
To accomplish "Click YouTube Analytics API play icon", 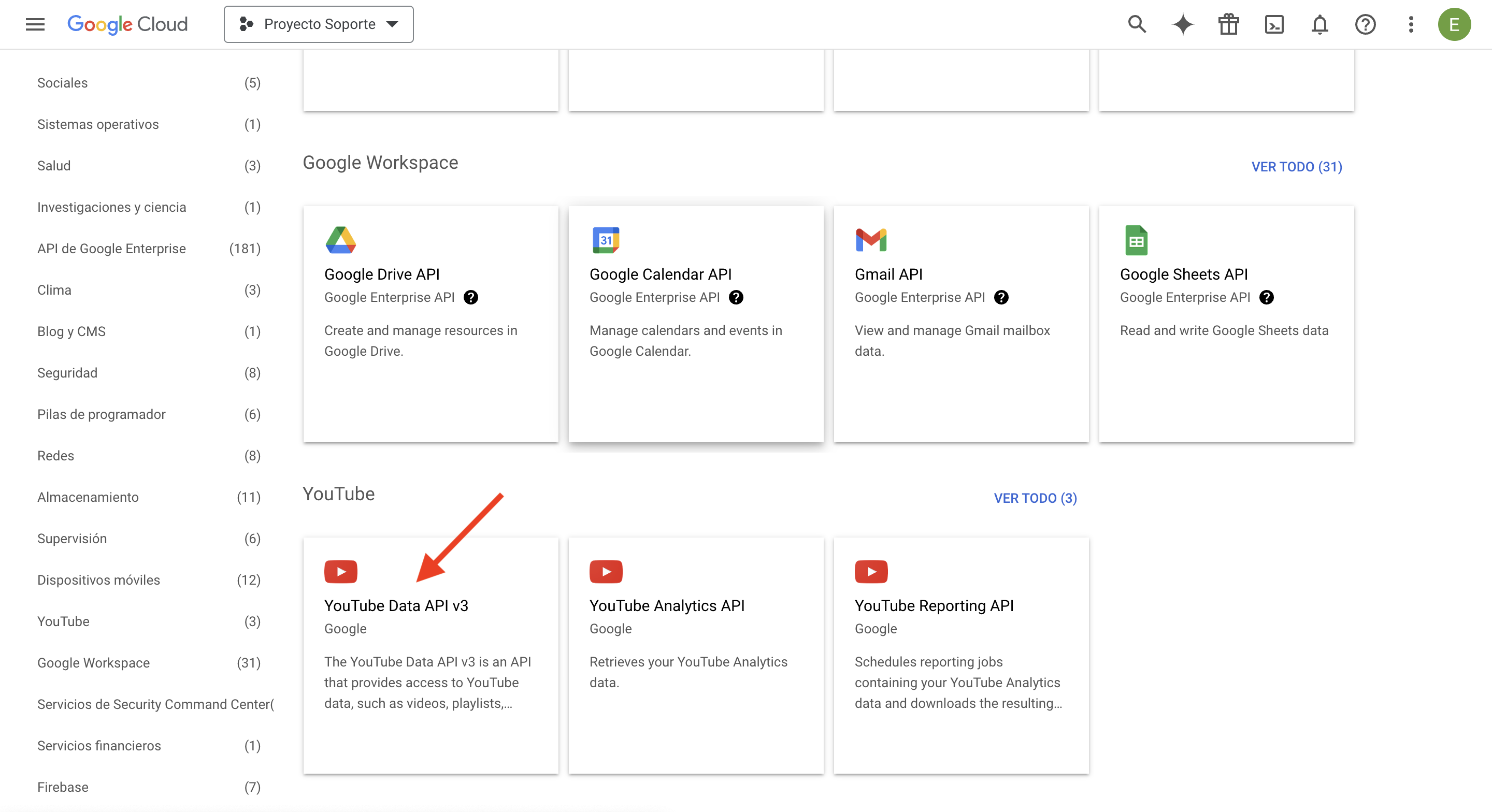I will click(x=606, y=572).
